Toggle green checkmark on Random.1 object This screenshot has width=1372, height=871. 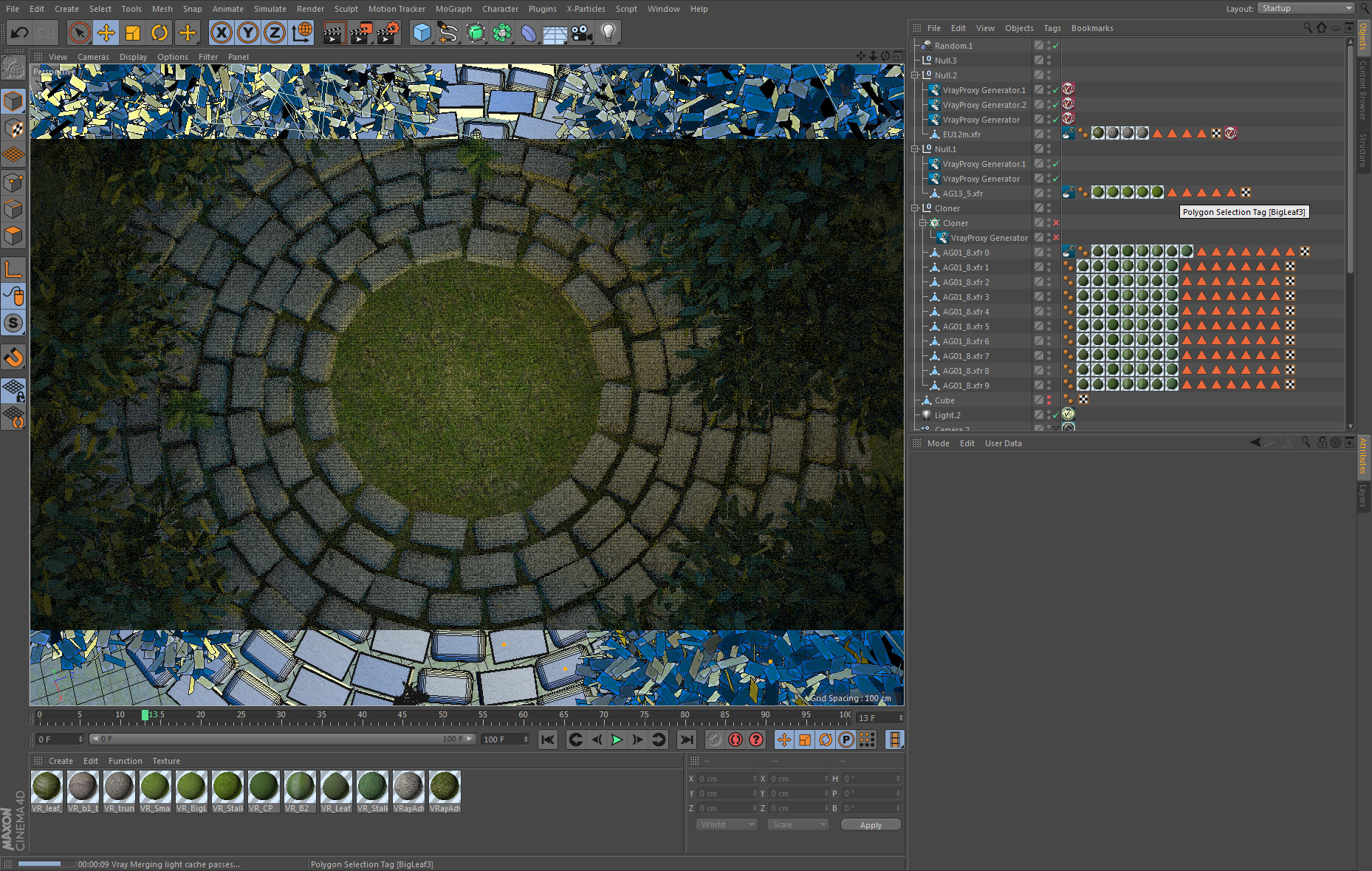[1055, 46]
